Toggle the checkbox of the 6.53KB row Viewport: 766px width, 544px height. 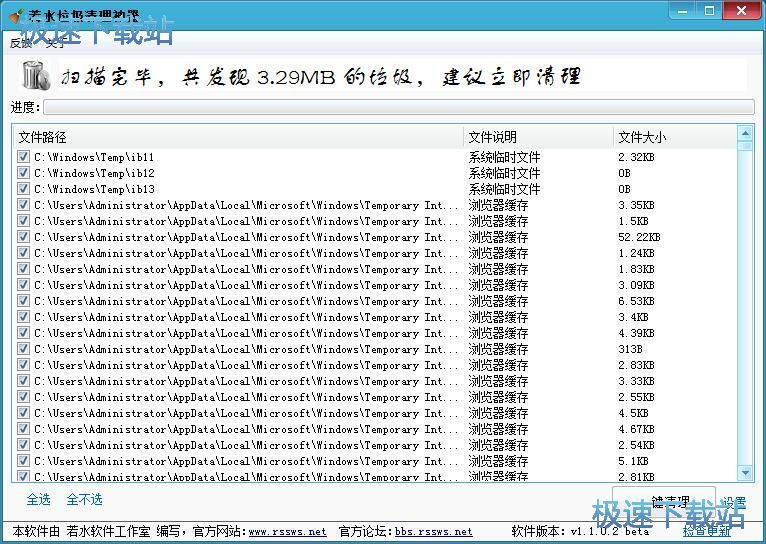point(23,301)
